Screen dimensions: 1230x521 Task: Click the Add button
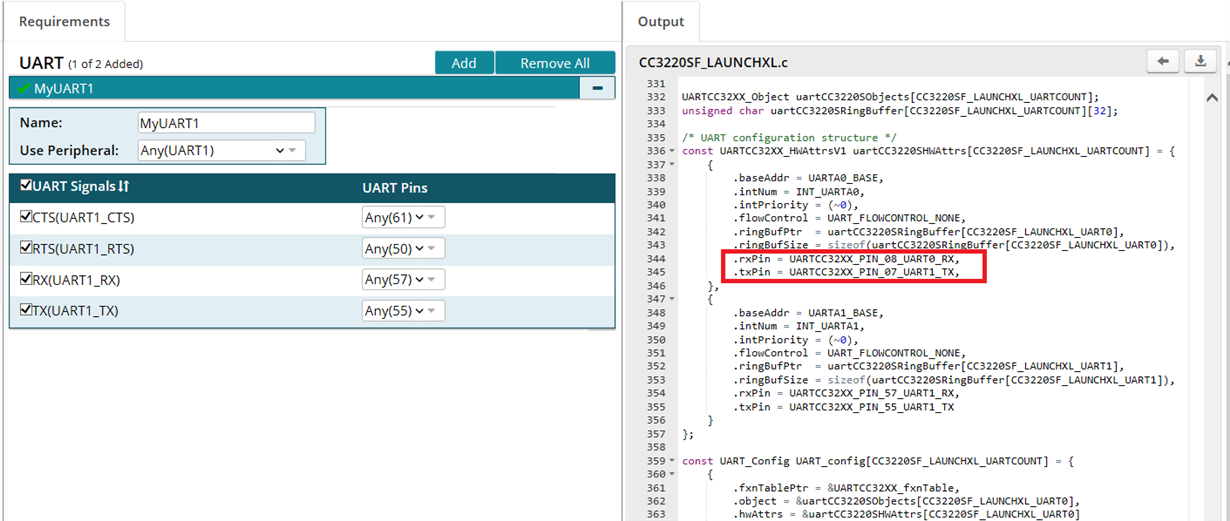click(x=464, y=63)
